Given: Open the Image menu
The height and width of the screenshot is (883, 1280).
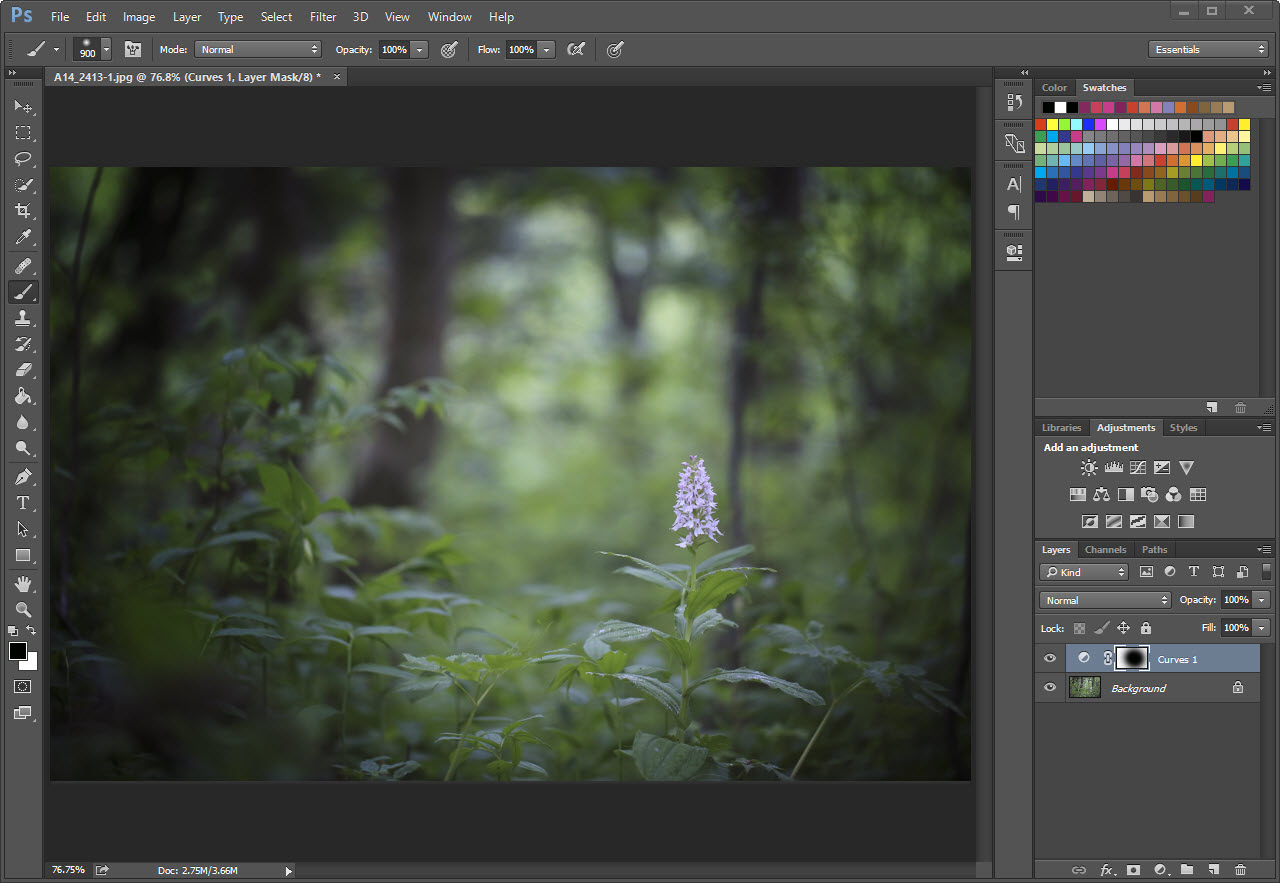Looking at the screenshot, I should click(x=139, y=17).
